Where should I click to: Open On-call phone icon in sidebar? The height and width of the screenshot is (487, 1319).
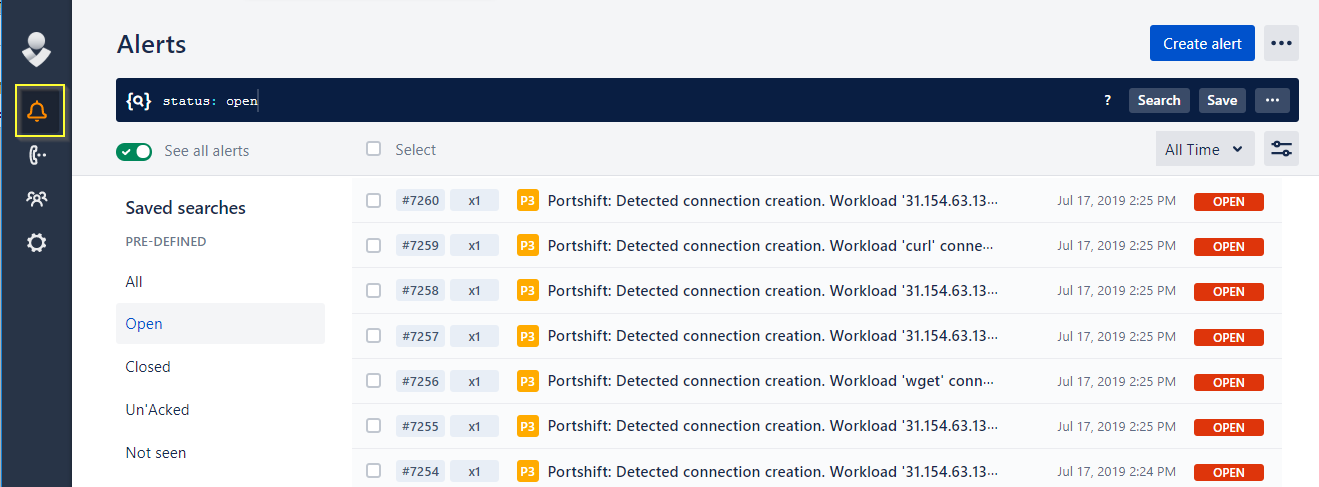tap(37, 154)
